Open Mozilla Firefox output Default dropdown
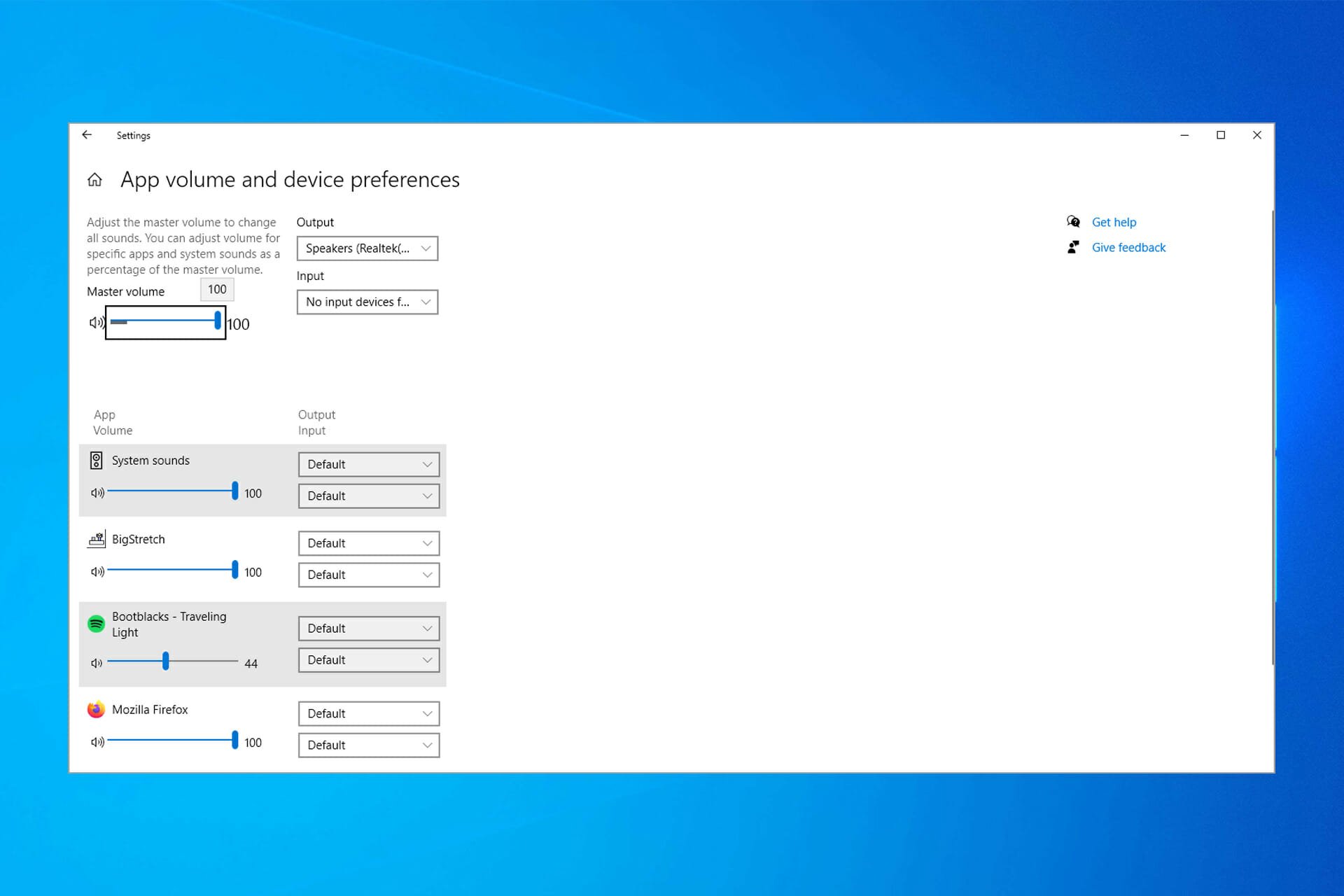The height and width of the screenshot is (896, 1344). click(x=369, y=714)
